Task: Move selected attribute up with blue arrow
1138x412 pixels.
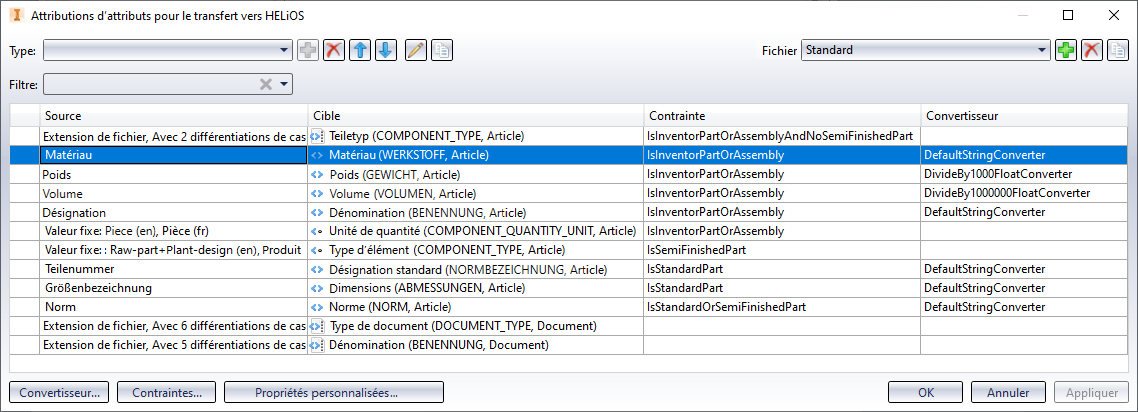Action: [x=360, y=50]
